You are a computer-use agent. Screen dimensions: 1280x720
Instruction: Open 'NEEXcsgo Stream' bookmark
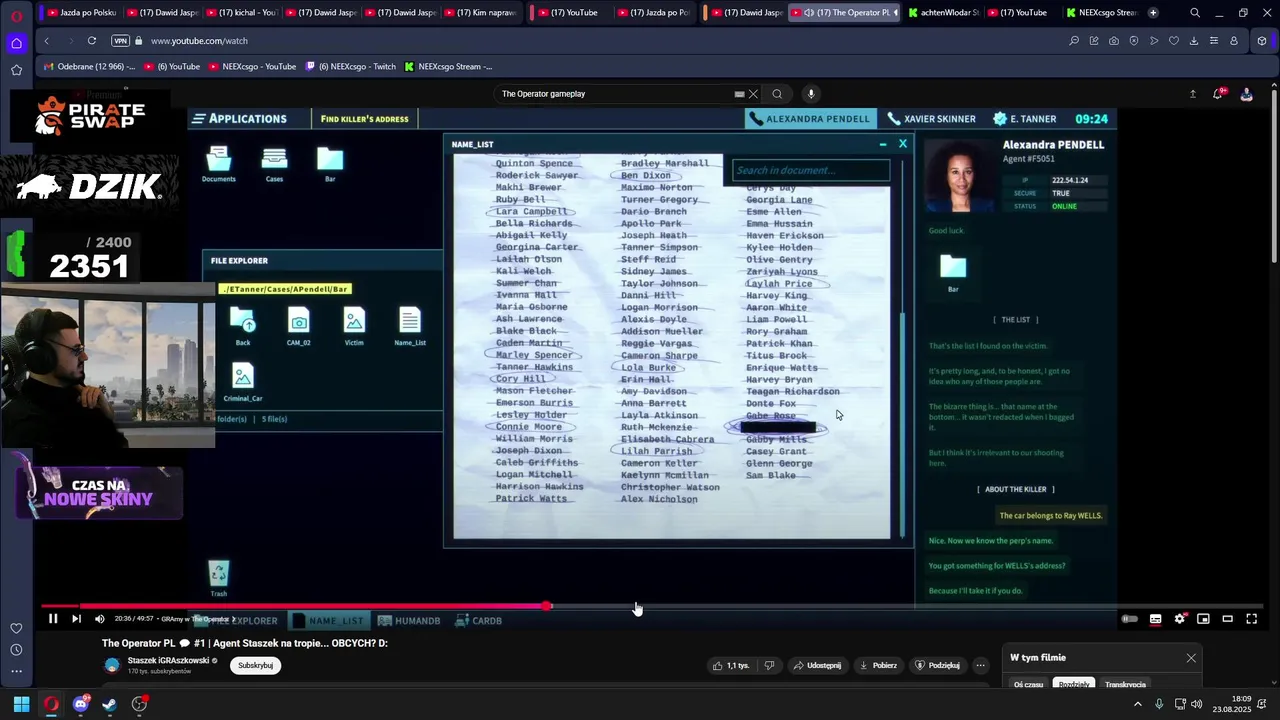[x=448, y=67]
